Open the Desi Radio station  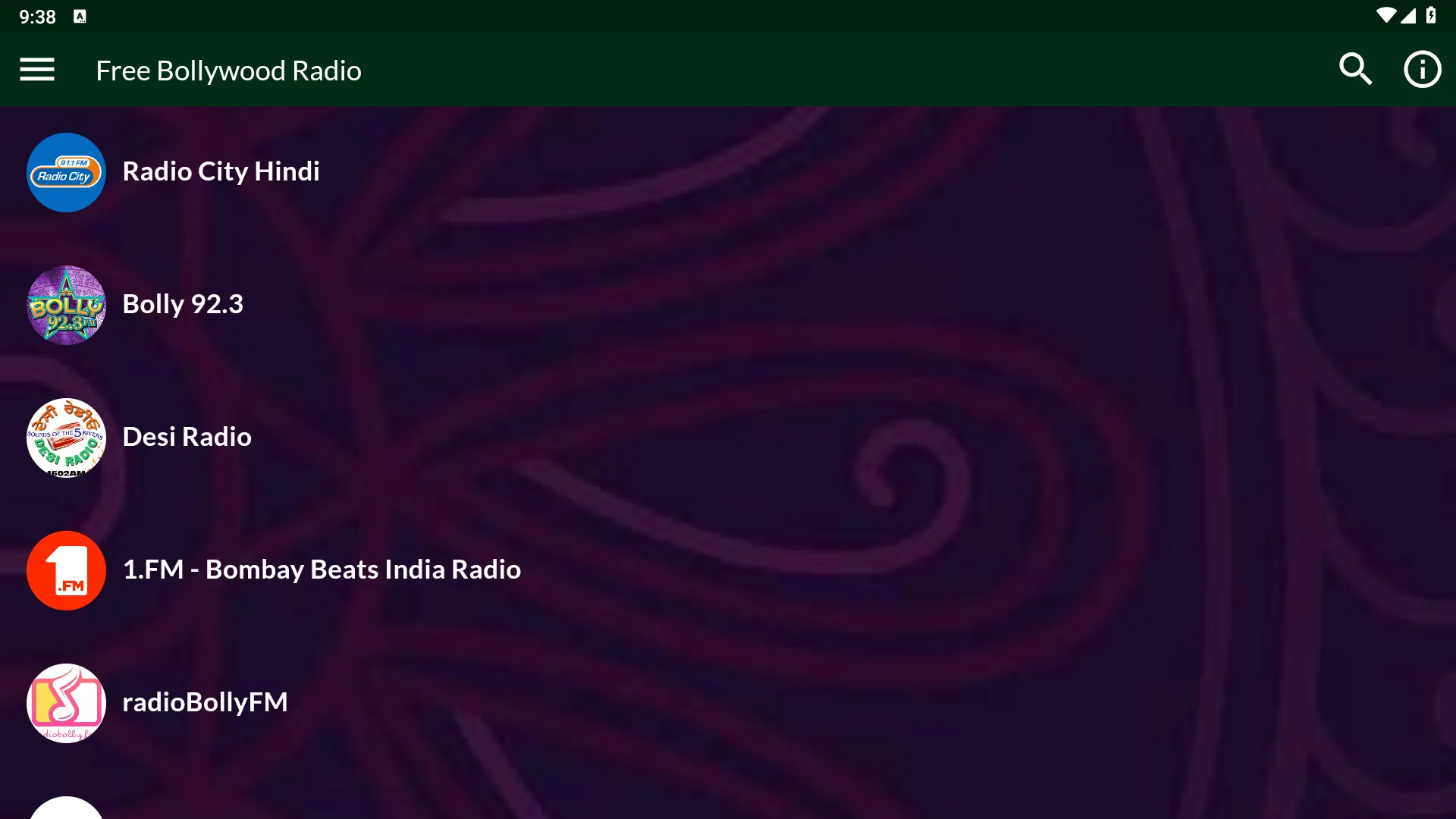187,436
